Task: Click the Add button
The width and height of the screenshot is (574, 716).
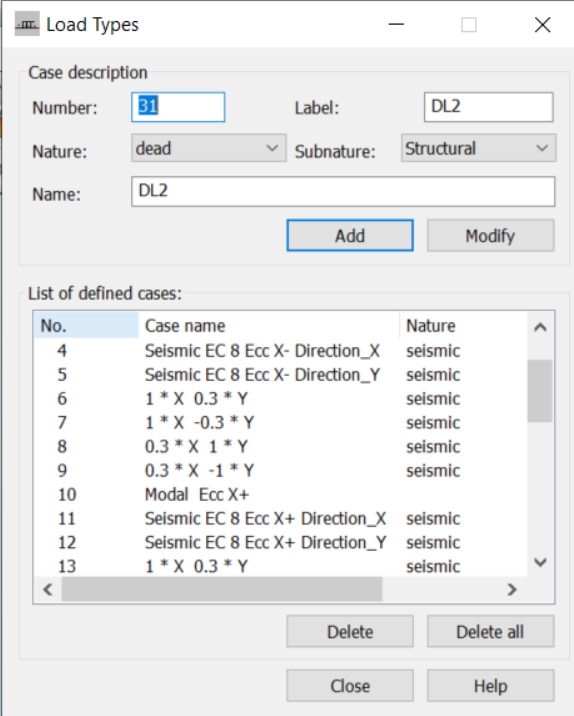Action: (x=350, y=236)
